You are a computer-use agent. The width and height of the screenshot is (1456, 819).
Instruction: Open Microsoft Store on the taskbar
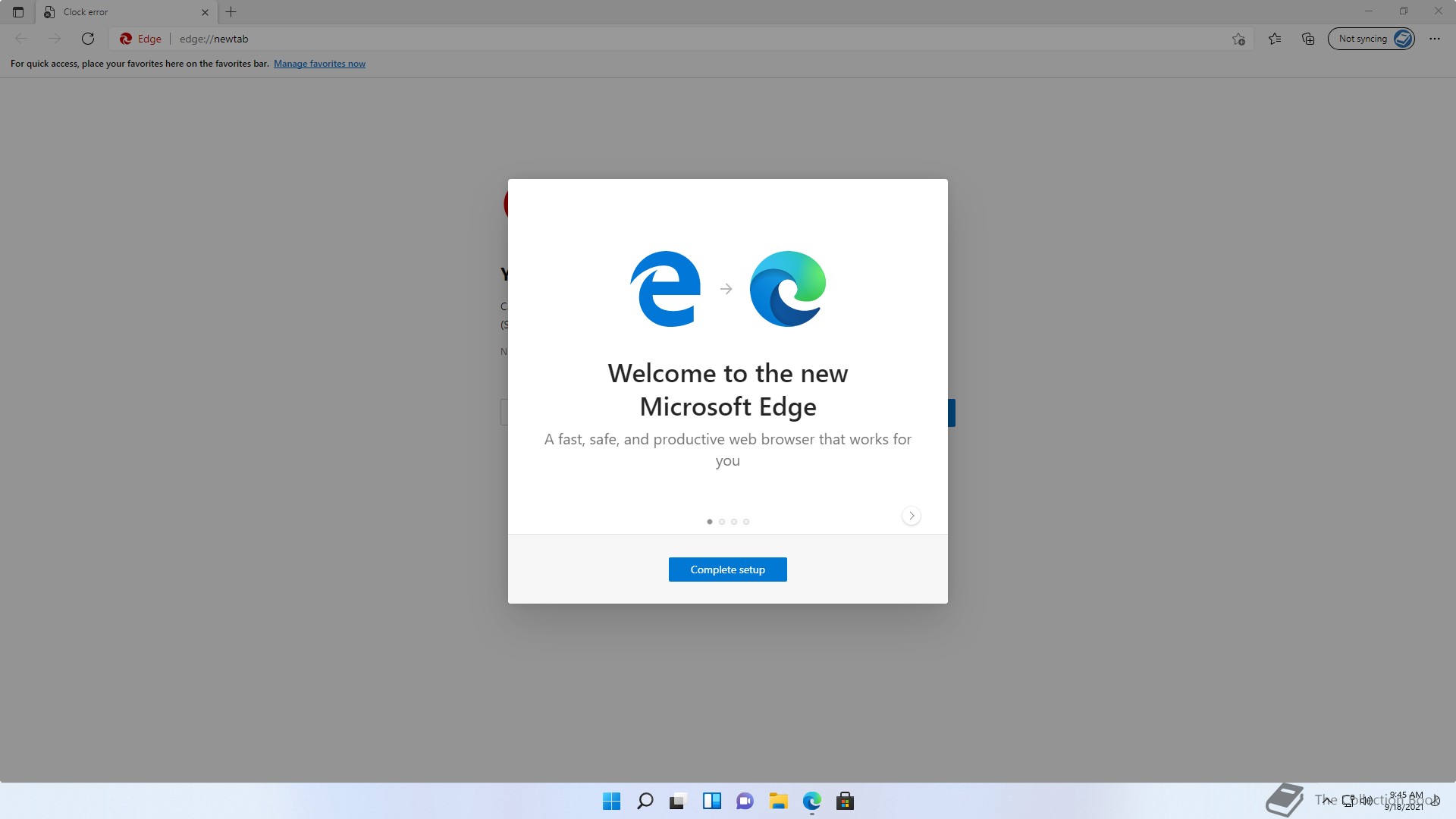(845, 801)
